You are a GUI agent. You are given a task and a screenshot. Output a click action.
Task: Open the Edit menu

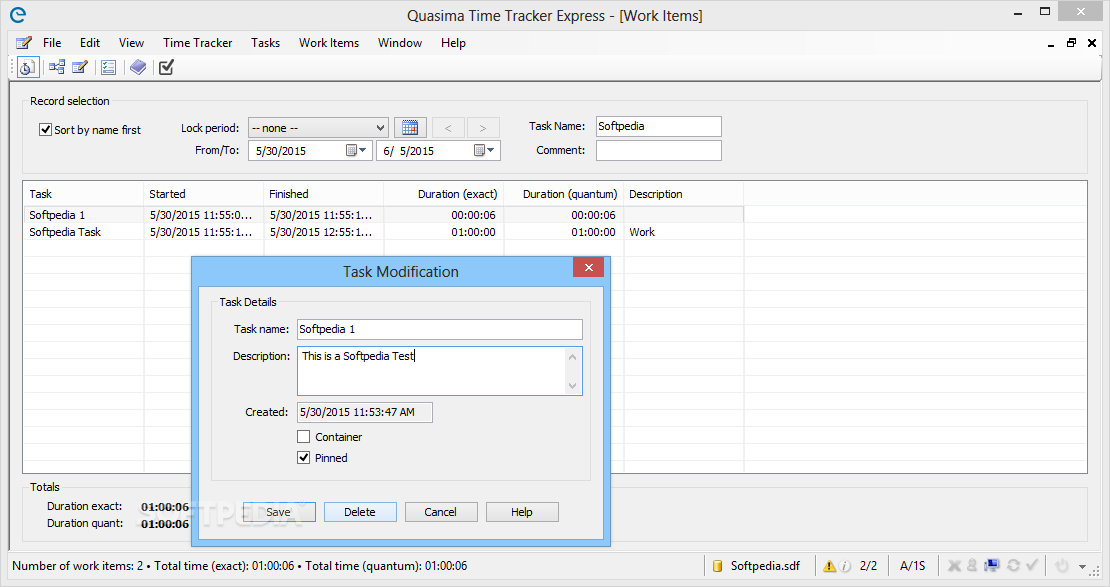pos(90,42)
